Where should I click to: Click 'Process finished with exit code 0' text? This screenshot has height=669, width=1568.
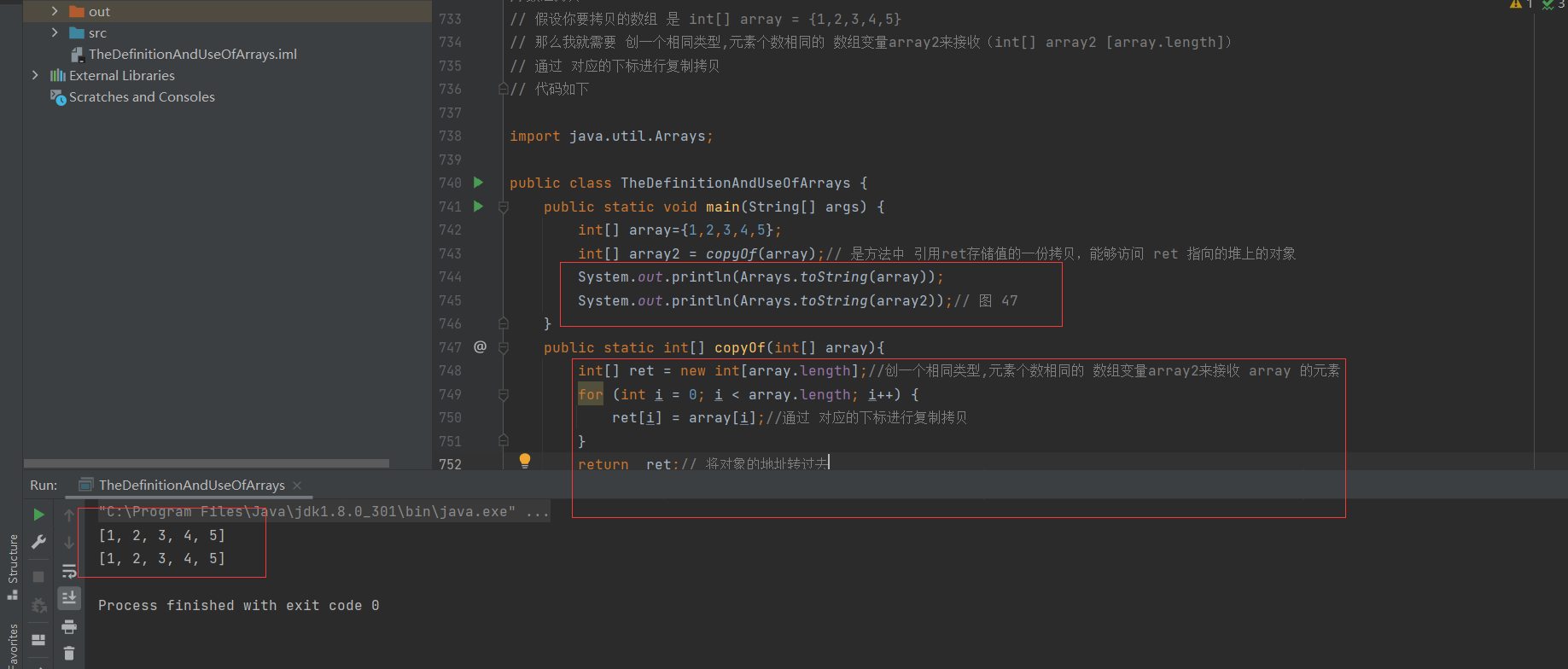(x=238, y=605)
